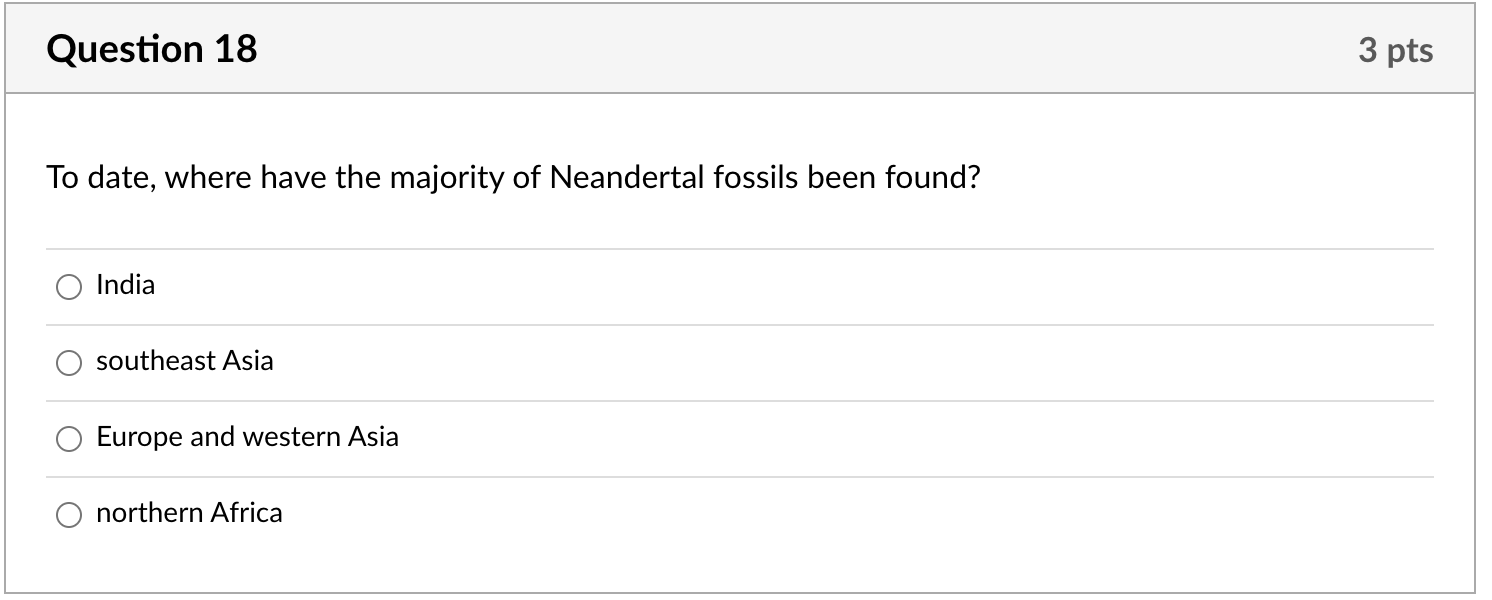Click the word 'Asia' in southeast Asia option

[248, 361]
